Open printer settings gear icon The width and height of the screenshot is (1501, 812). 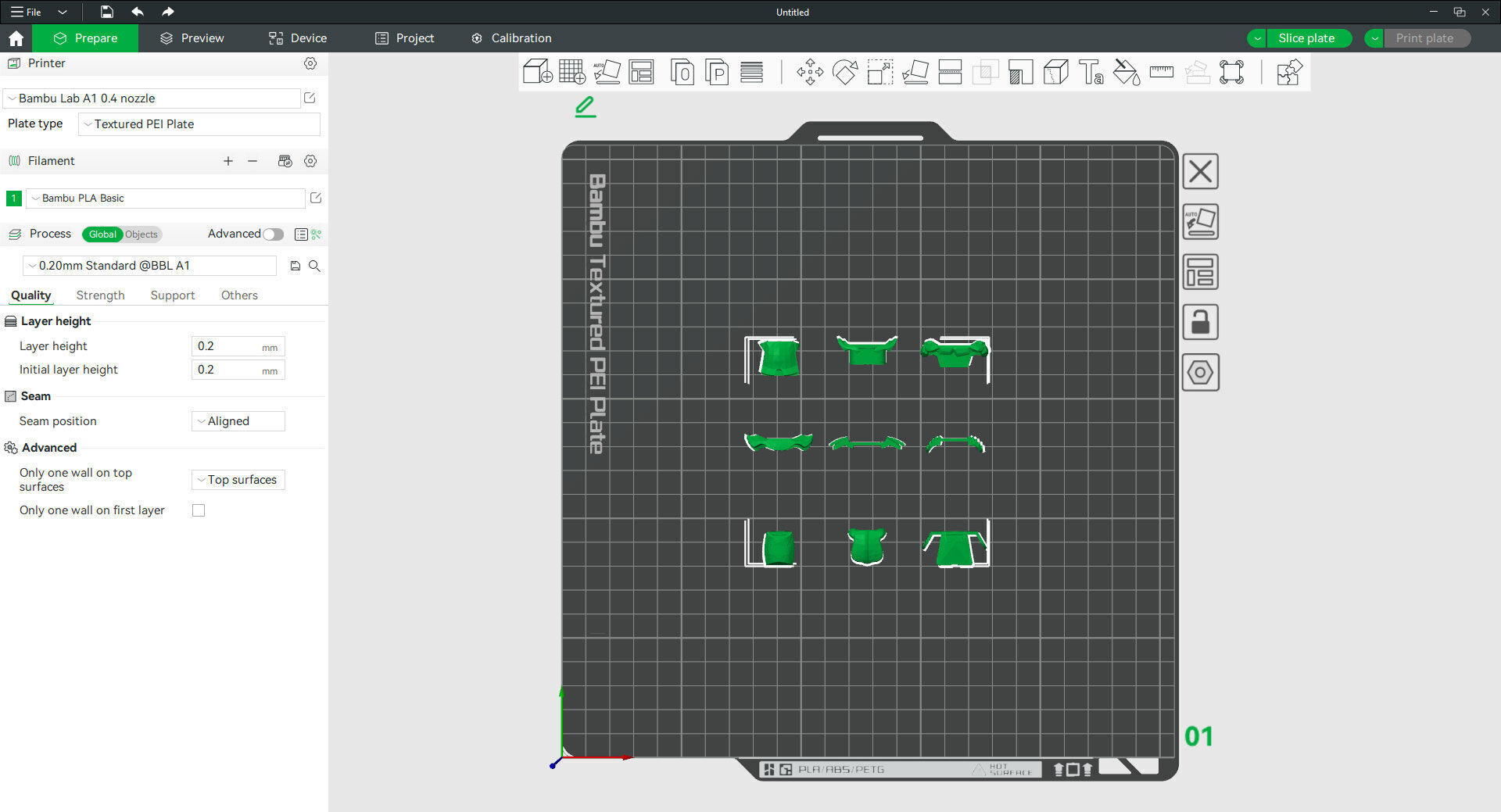point(310,63)
